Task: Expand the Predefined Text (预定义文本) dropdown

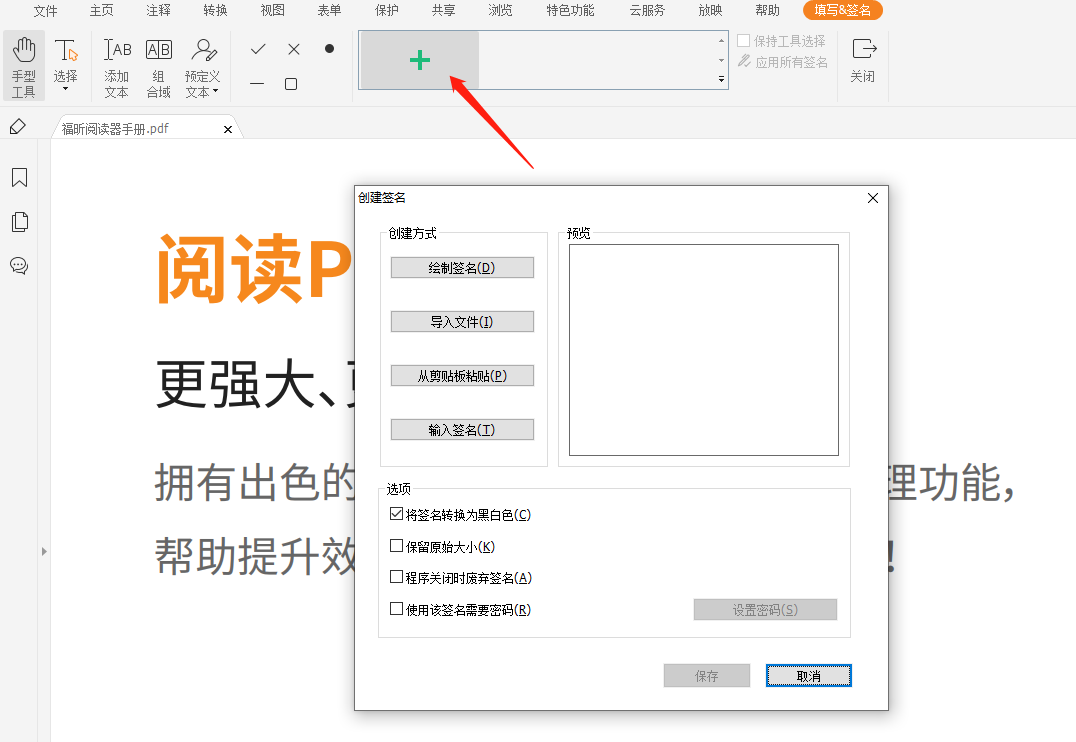Action: [x=202, y=92]
